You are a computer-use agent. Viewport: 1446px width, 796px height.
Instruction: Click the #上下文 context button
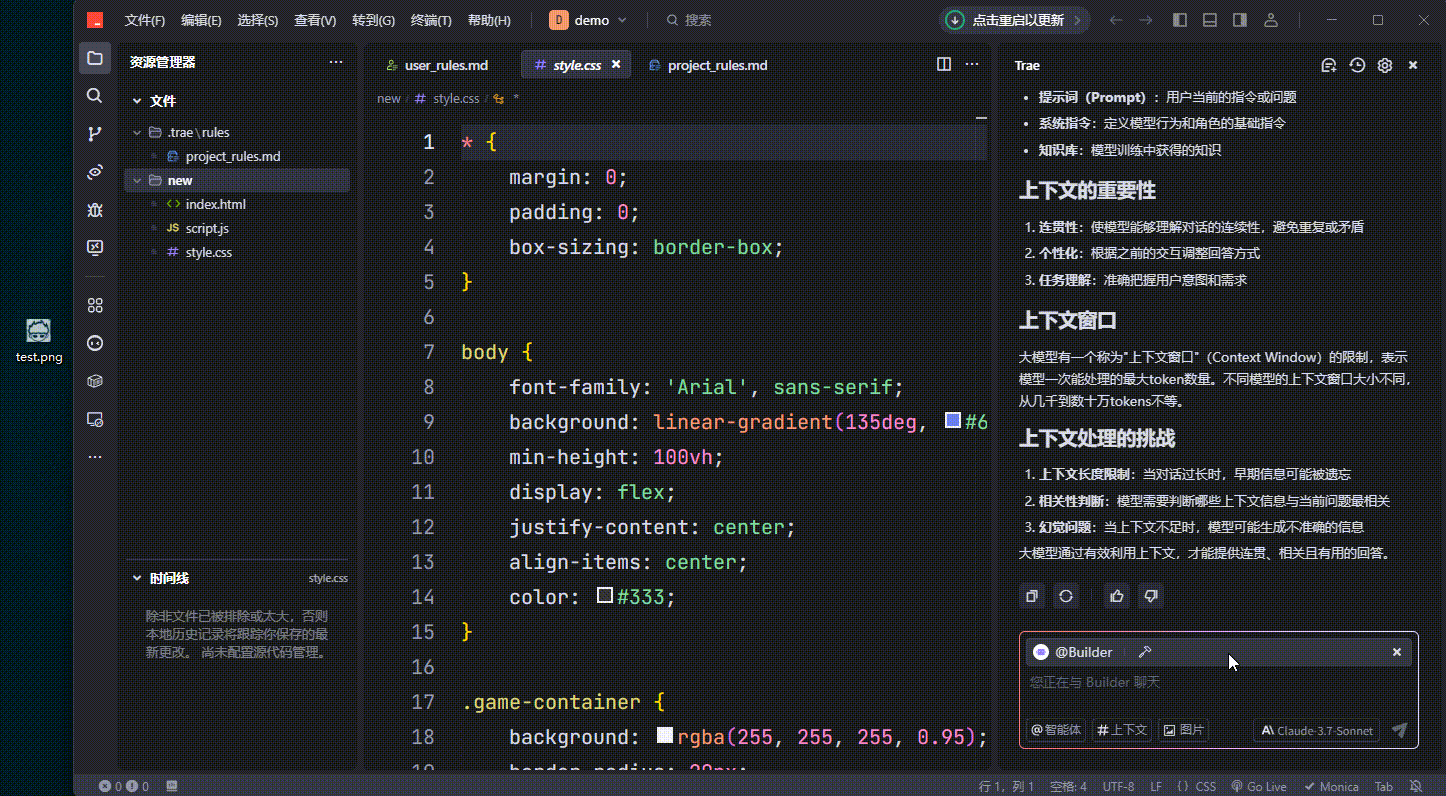coord(1122,730)
